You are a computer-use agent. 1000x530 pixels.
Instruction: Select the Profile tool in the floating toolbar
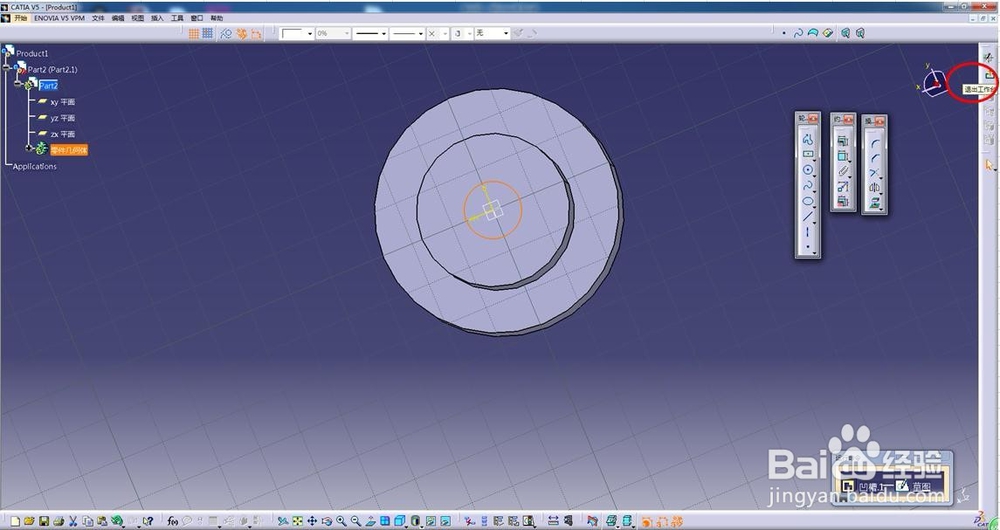click(807, 139)
